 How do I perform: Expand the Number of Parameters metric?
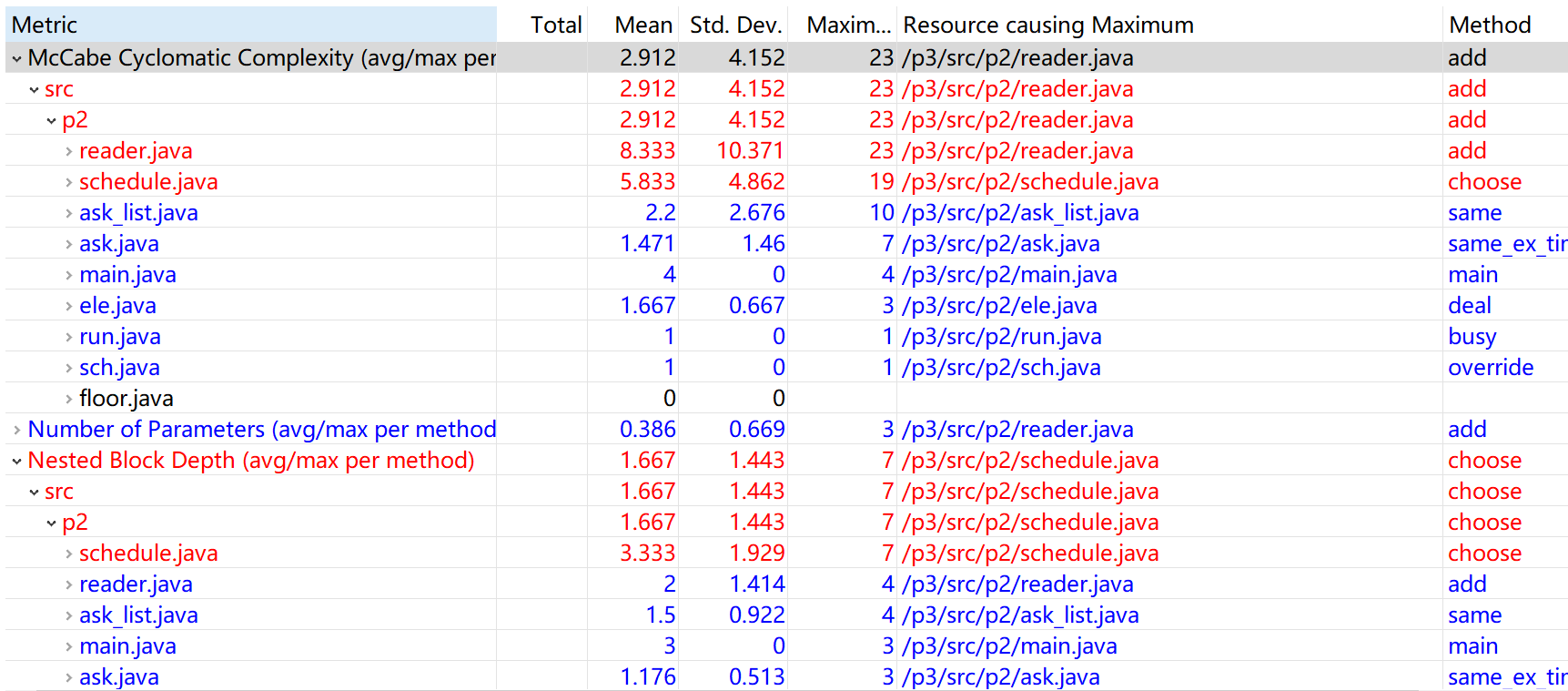click(x=16, y=430)
